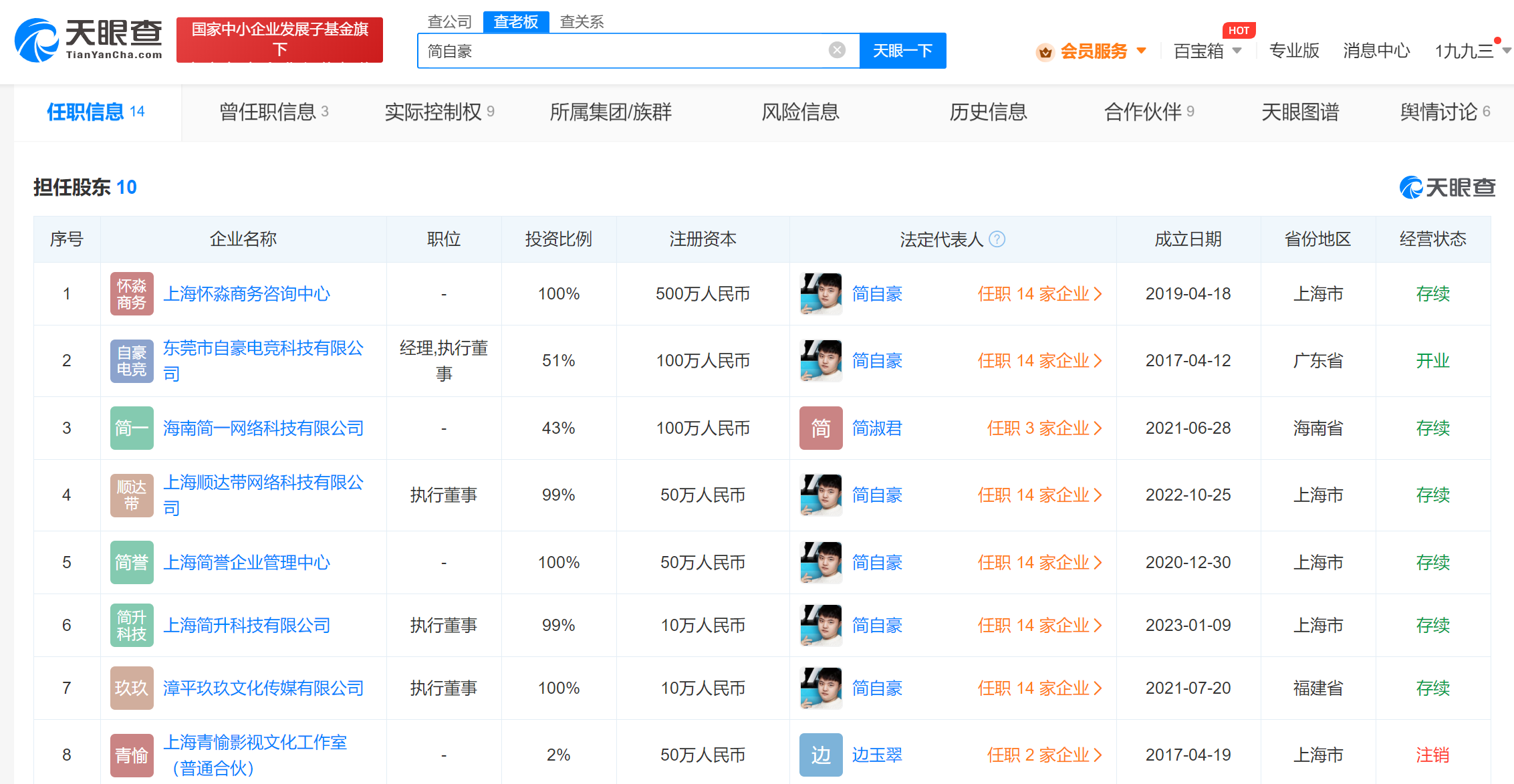
Task: Click 简自豪 photo in 东莞市自豪电竞 row
Action: 821,361
